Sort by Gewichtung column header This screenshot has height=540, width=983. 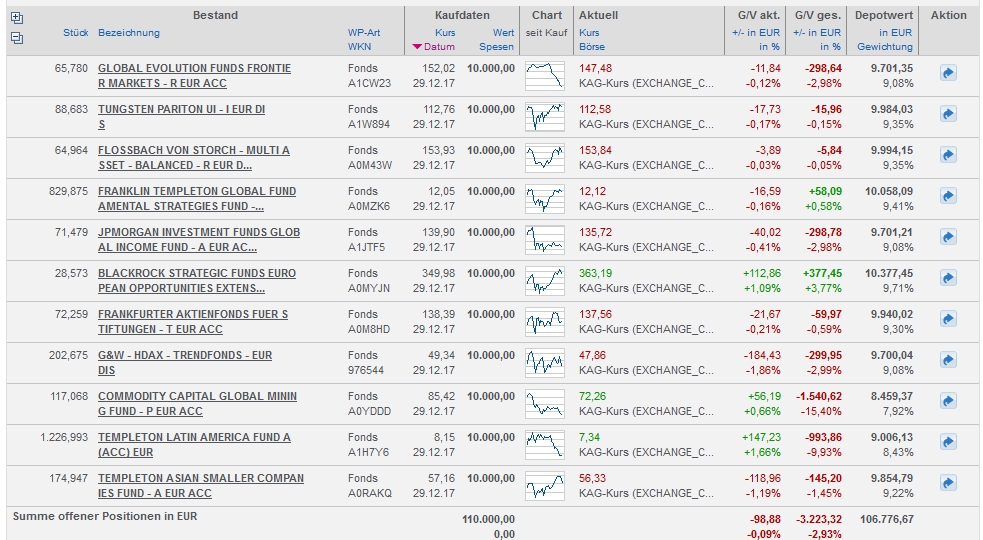885,46
